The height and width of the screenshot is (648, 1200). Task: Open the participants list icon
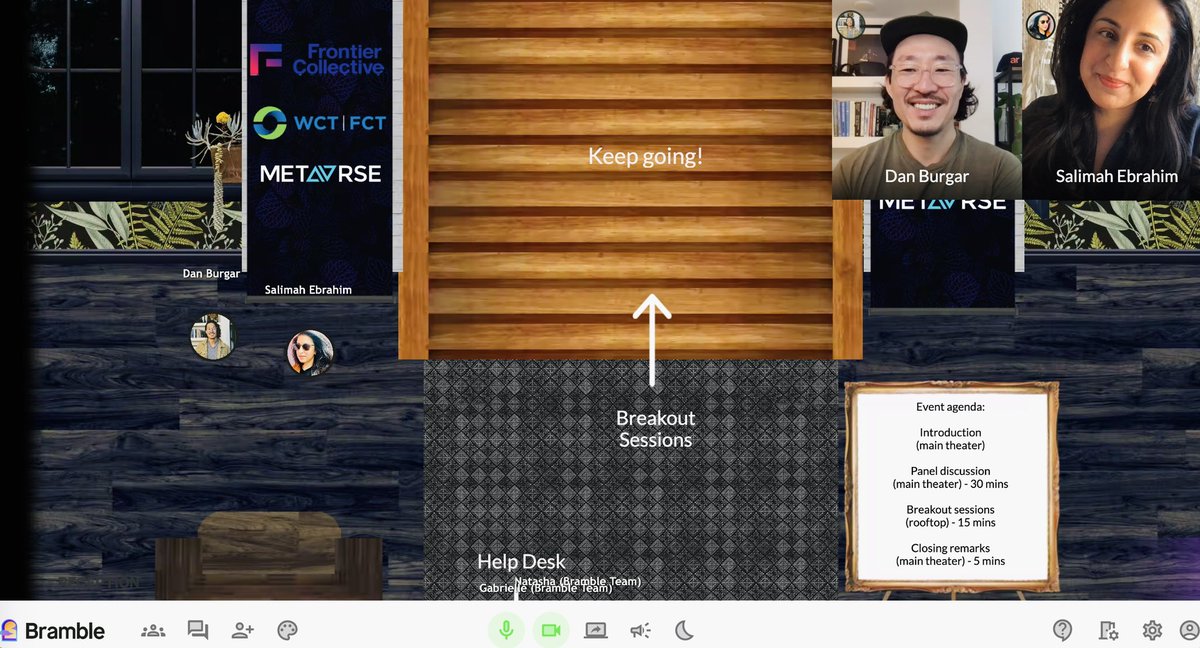click(x=153, y=630)
